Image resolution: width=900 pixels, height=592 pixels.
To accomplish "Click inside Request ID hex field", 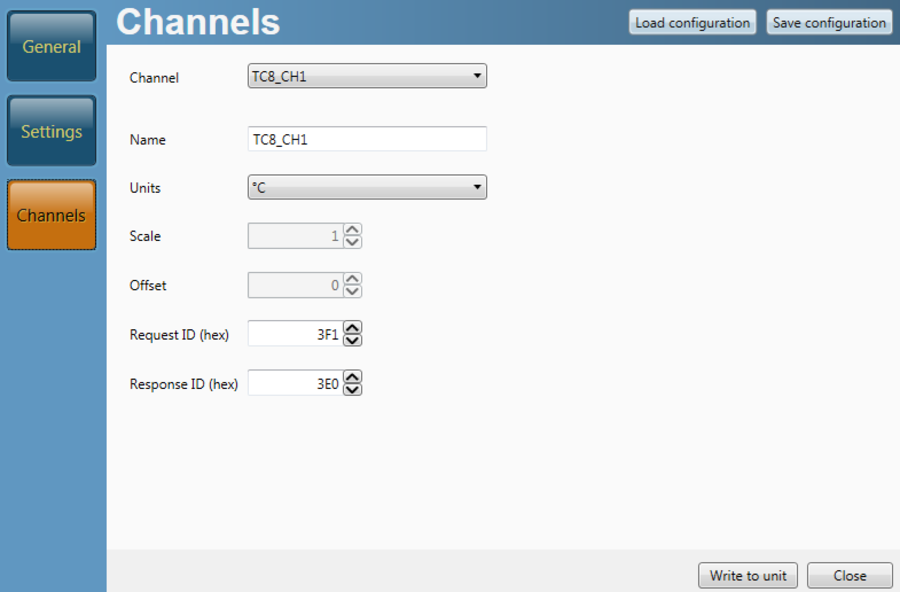I will click(295, 333).
